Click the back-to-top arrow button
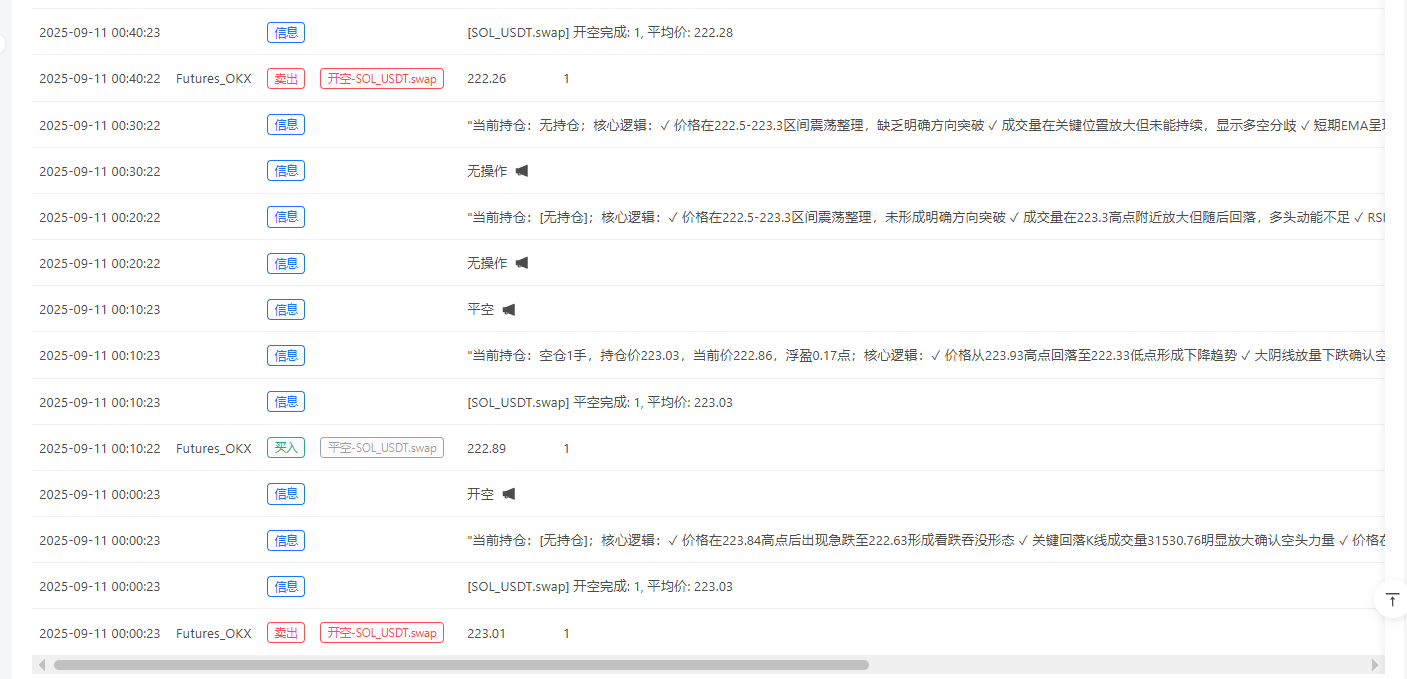The image size is (1407, 679). pyautogui.click(x=1392, y=599)
